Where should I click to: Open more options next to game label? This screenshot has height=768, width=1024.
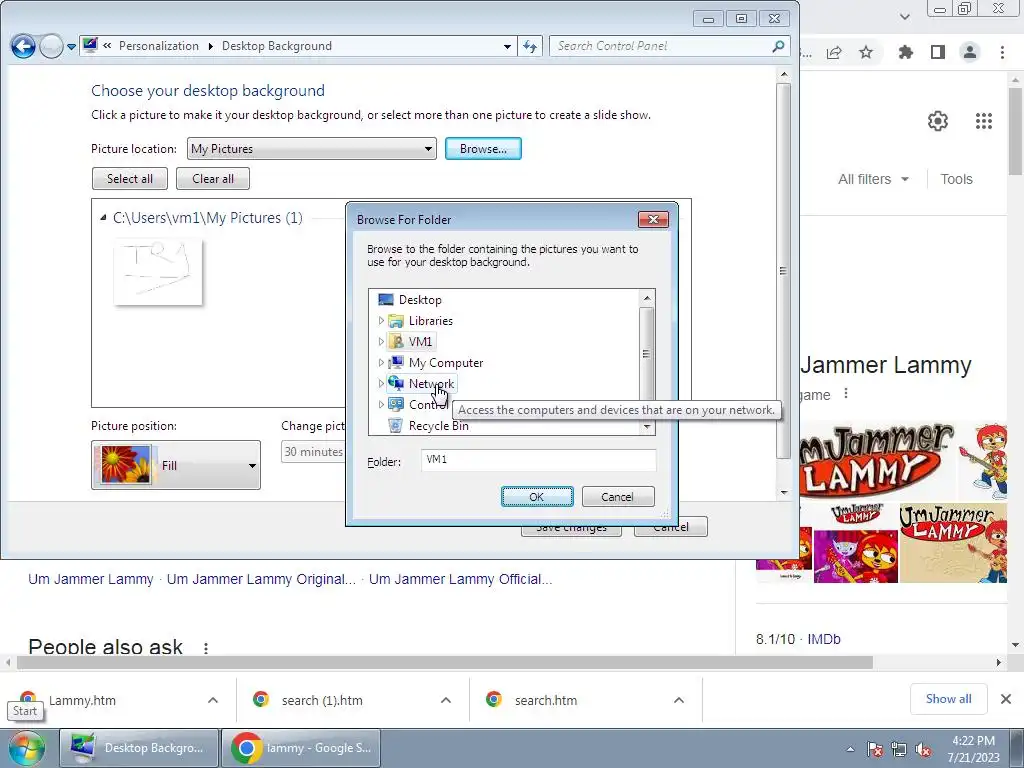[846, 394]
